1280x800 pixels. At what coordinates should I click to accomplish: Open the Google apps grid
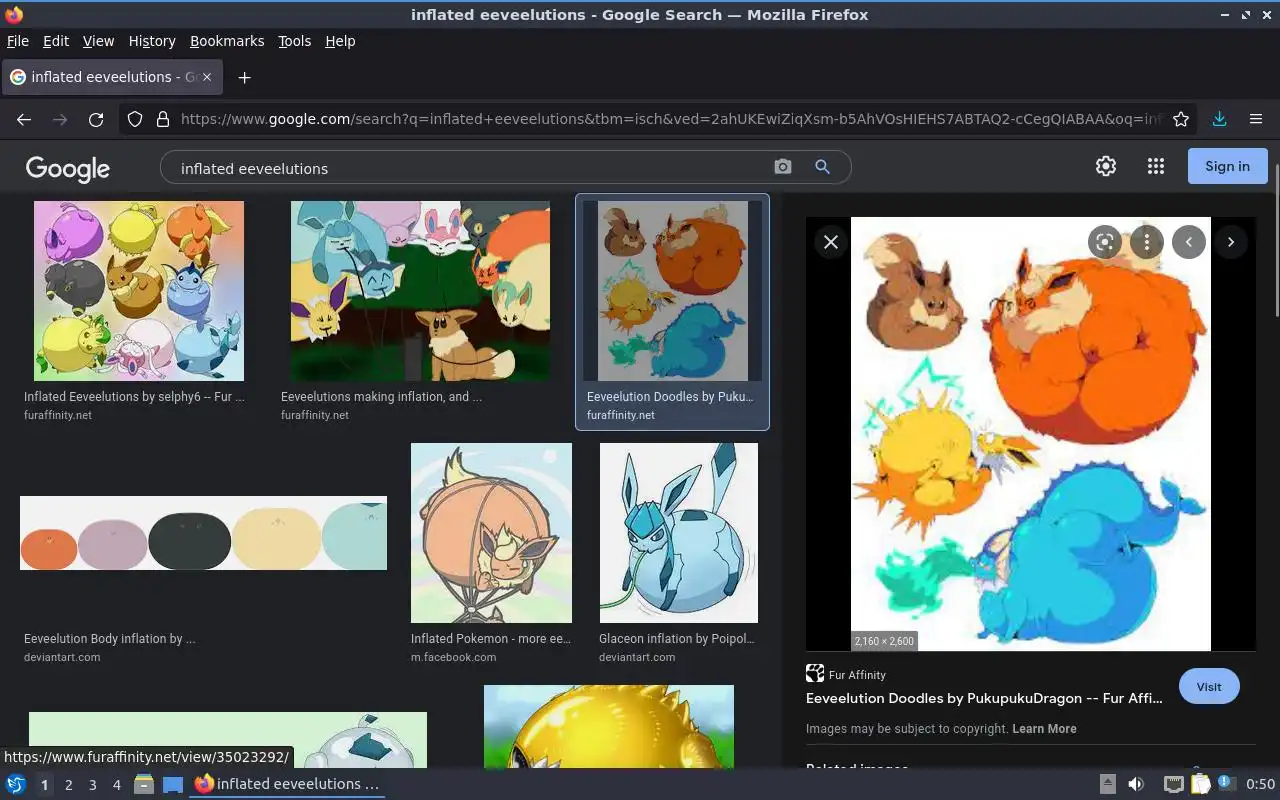point(1156,167)
